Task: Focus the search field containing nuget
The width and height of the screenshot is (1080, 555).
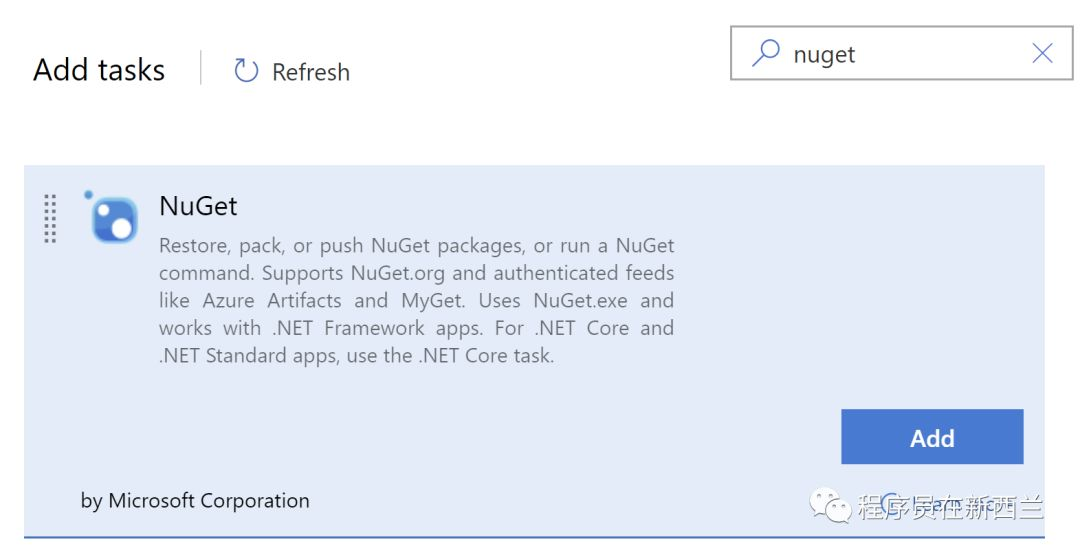Action: pyautogui.click(x=901, y=53)
